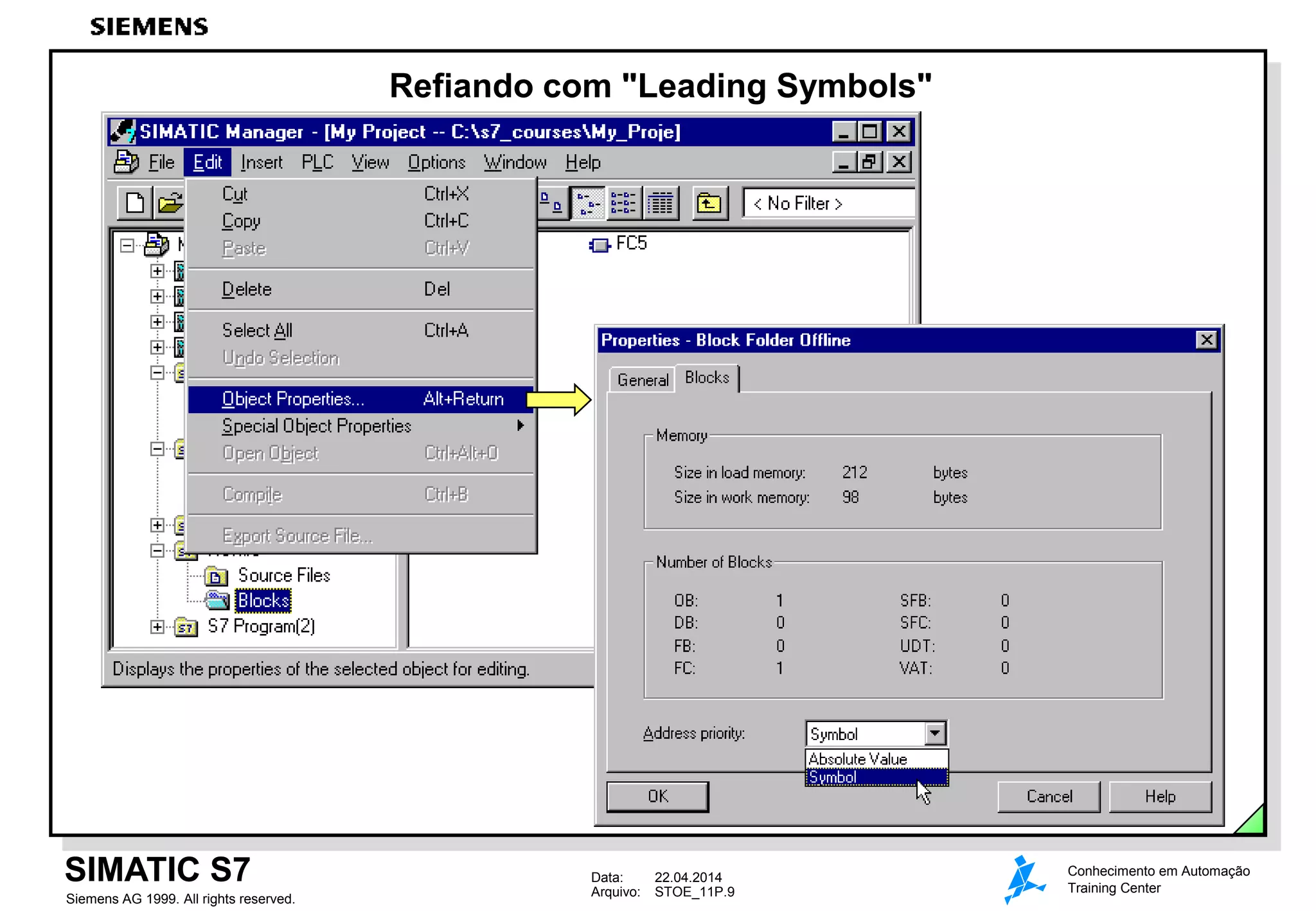Select S7 Program(2) tree item

[262, 626]
